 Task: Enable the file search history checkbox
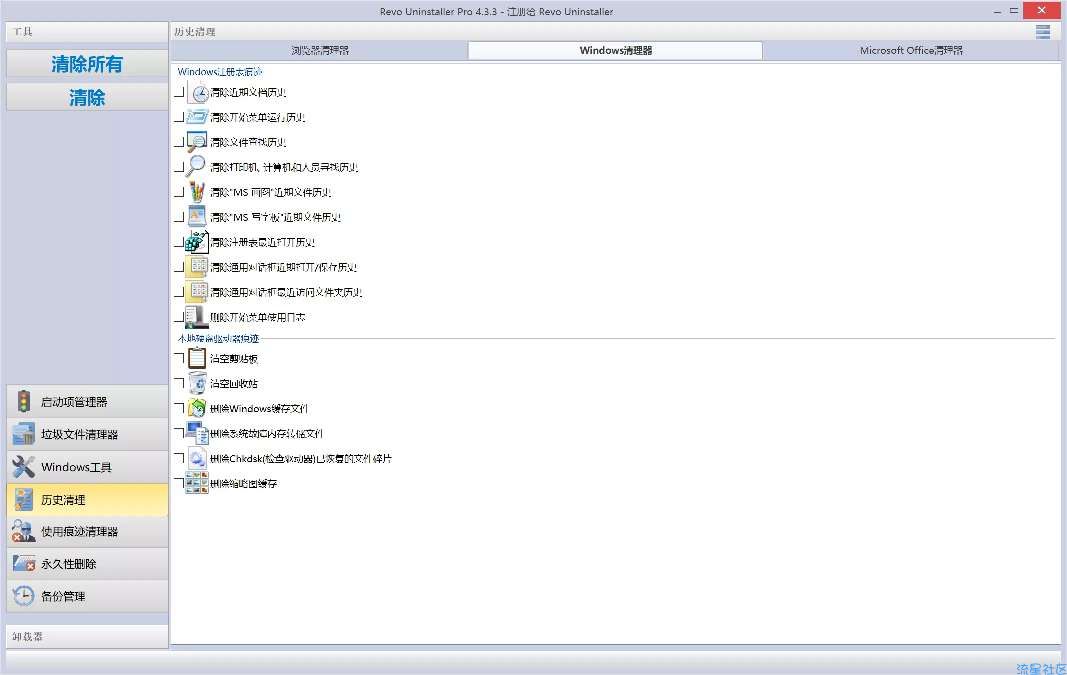pos(180,142)
